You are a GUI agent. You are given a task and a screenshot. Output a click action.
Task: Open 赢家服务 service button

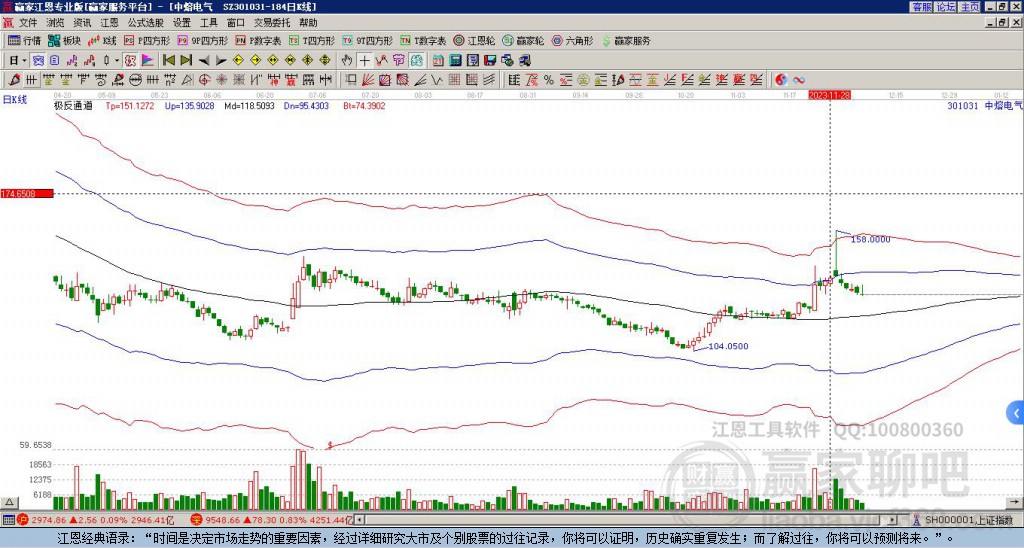(x=626, y=40)
